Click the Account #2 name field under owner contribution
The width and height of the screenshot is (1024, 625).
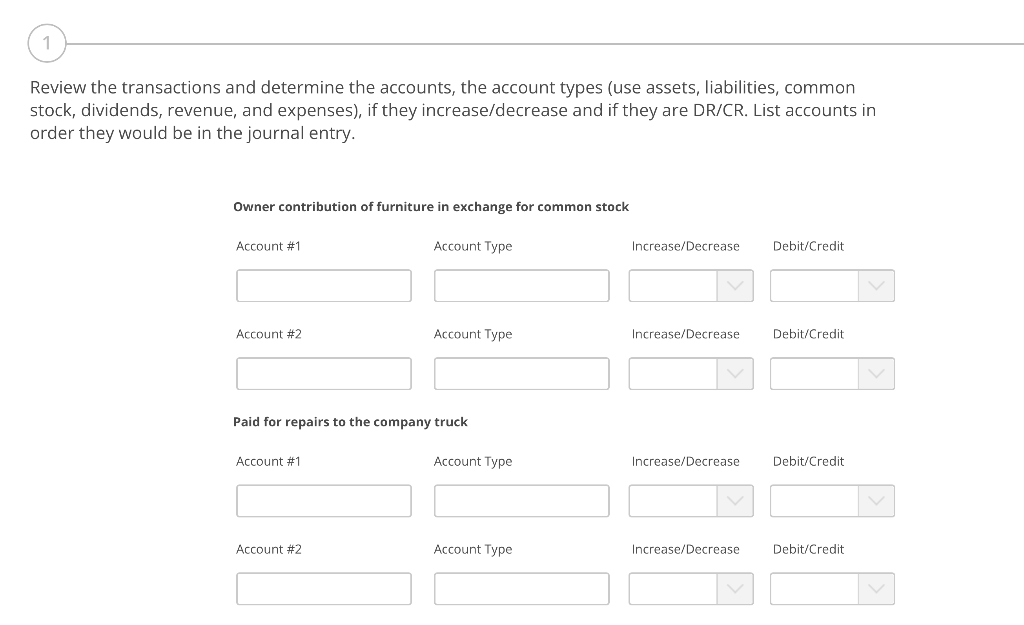pos(323,373)
